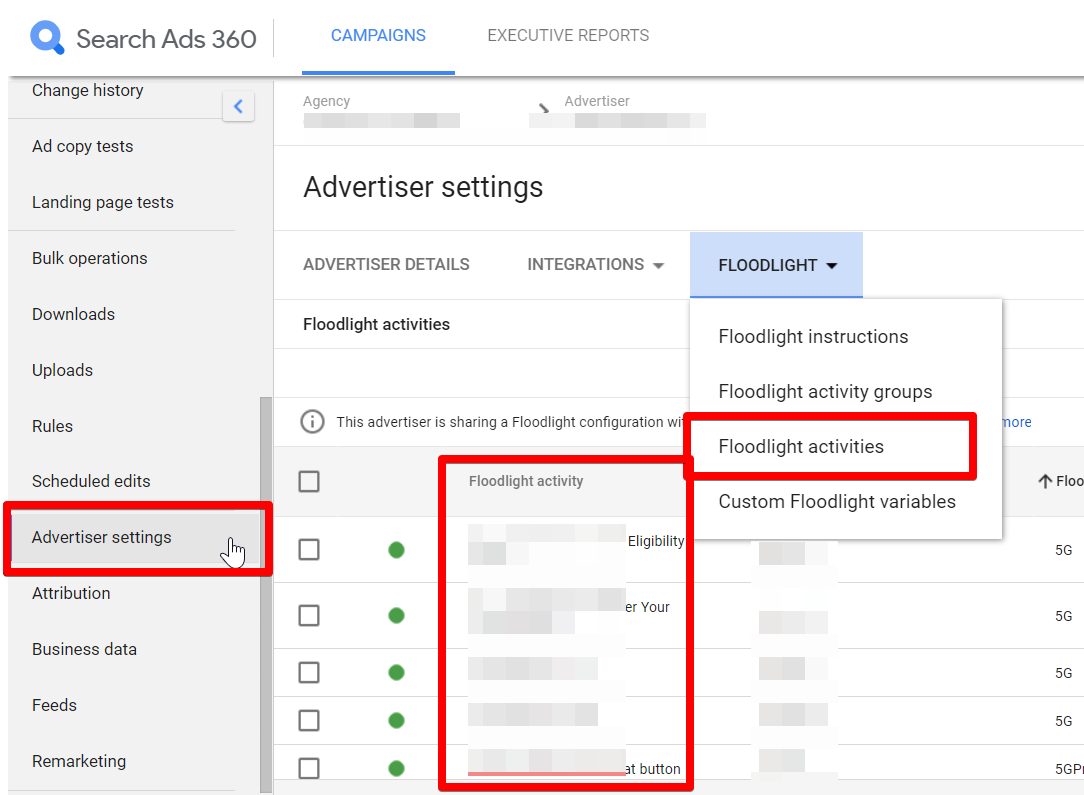Open Landing page tests in the sidebar
Screen dimensions: 1084x795
102,203
